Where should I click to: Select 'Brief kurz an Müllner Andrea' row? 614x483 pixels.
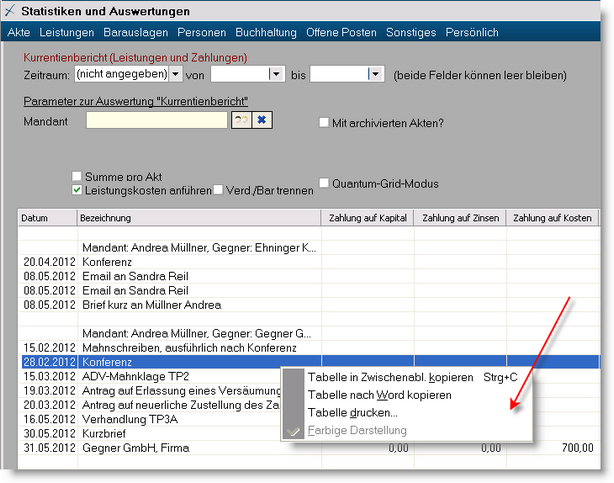coord(309,305)
